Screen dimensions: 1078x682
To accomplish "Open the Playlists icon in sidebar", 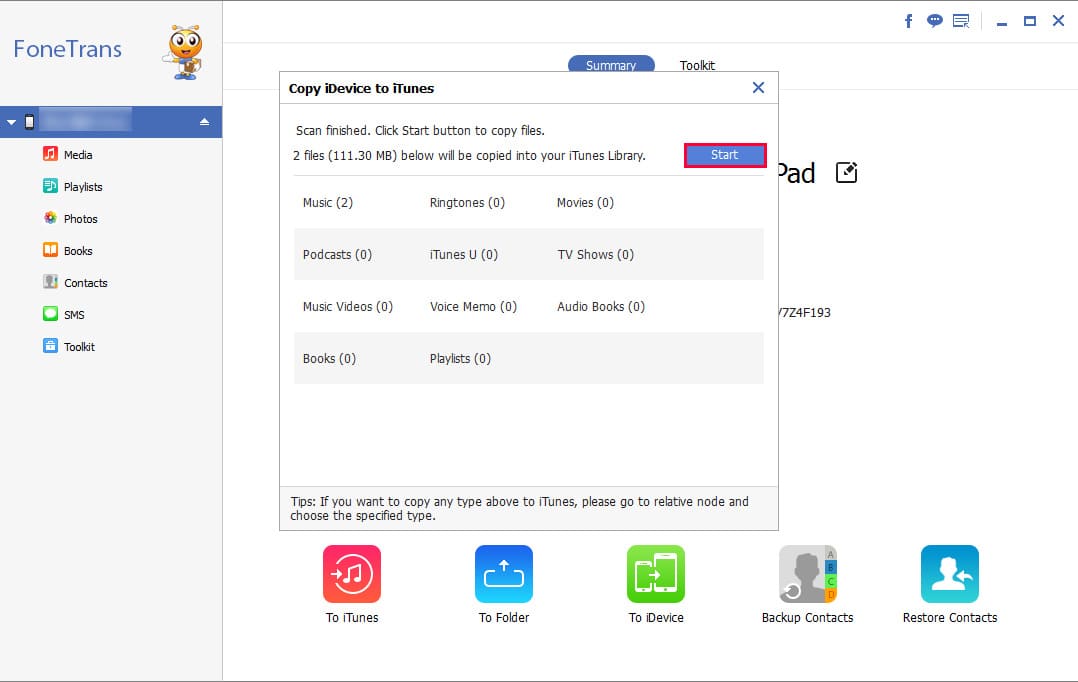I will 50,186.
